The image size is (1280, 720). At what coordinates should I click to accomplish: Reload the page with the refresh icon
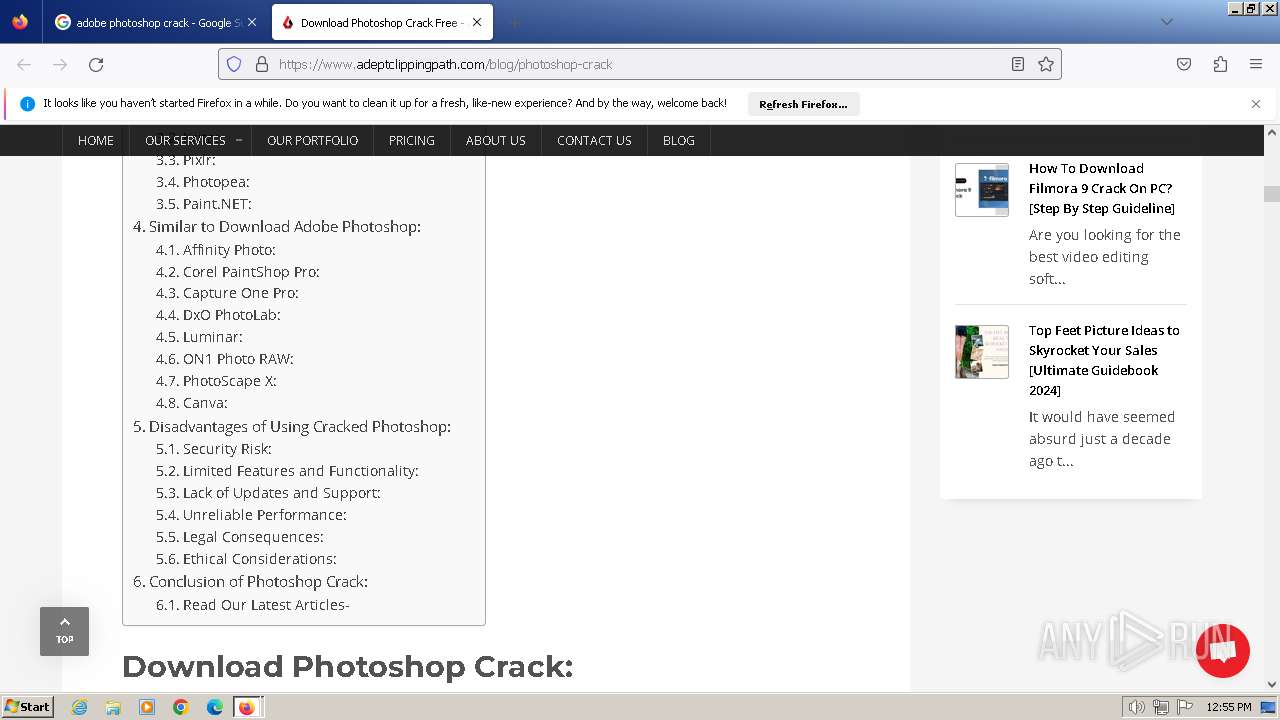(96, 64)
